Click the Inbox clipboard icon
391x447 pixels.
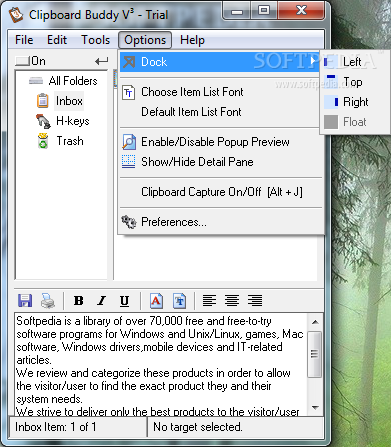tap(43, 101)
